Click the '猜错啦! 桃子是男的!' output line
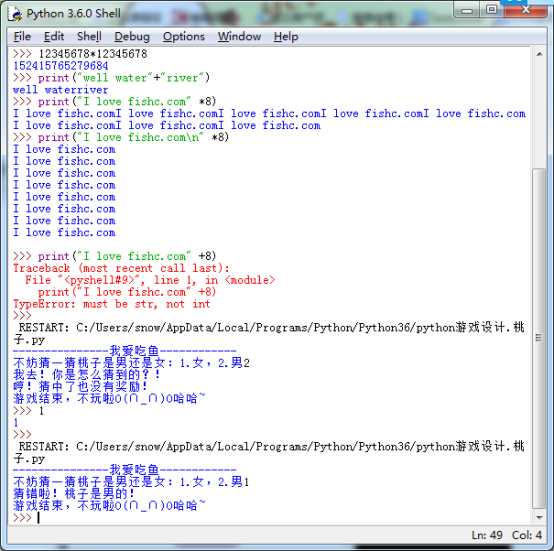 click(74, 493)
